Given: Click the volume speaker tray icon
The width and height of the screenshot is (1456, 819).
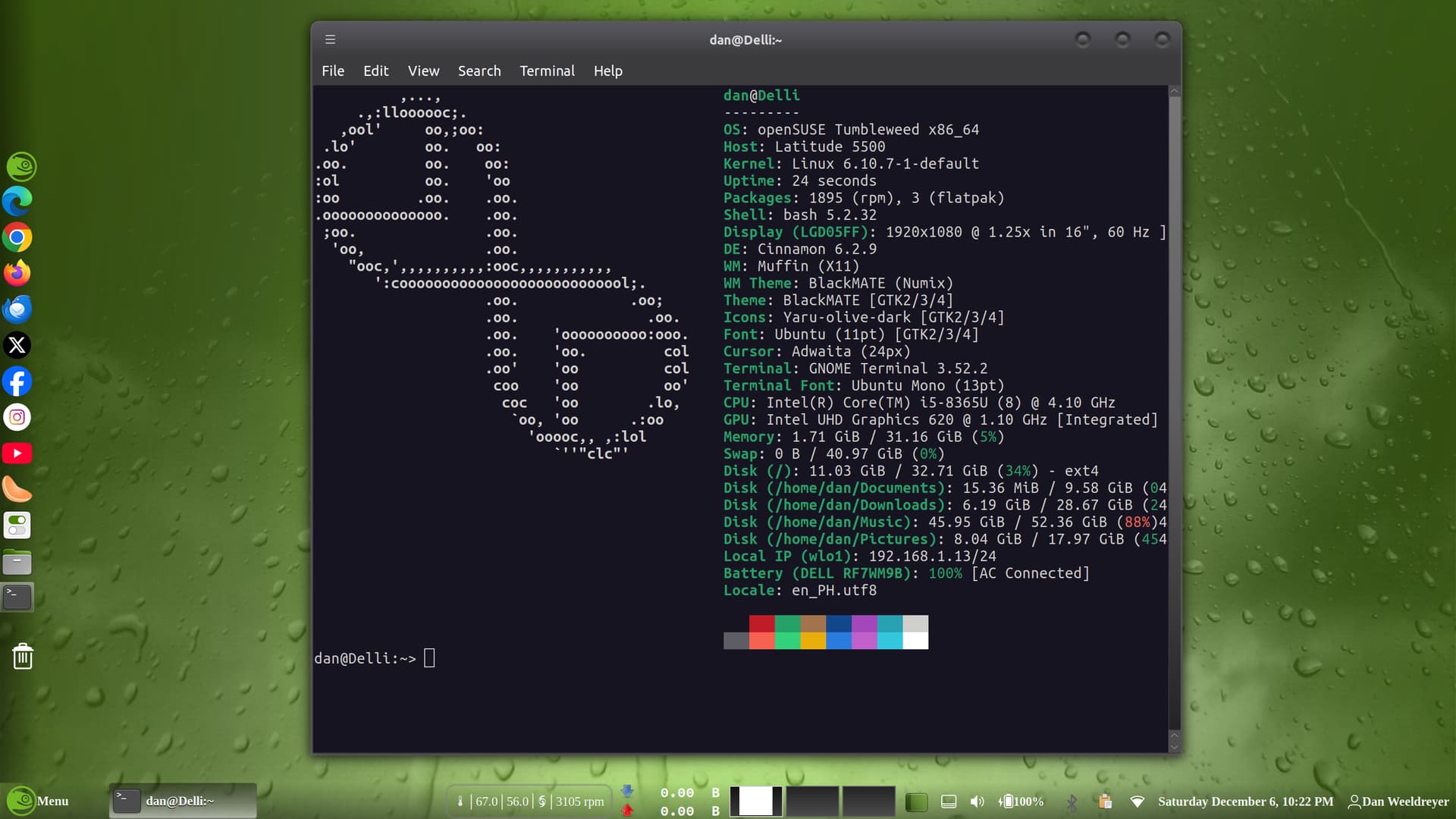Looking at the screenshot, I should coord(977,802).
